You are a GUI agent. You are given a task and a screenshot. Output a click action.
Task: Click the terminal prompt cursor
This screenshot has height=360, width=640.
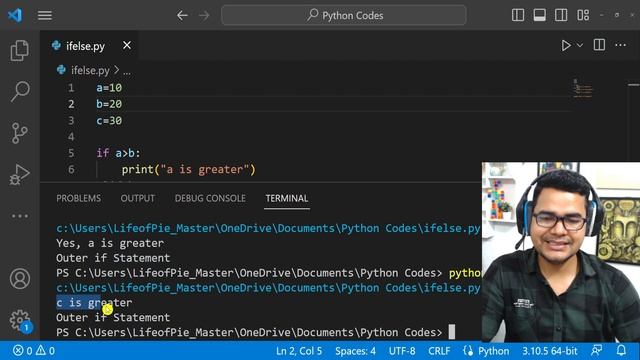pyautogui.click(x=451, y=332)
